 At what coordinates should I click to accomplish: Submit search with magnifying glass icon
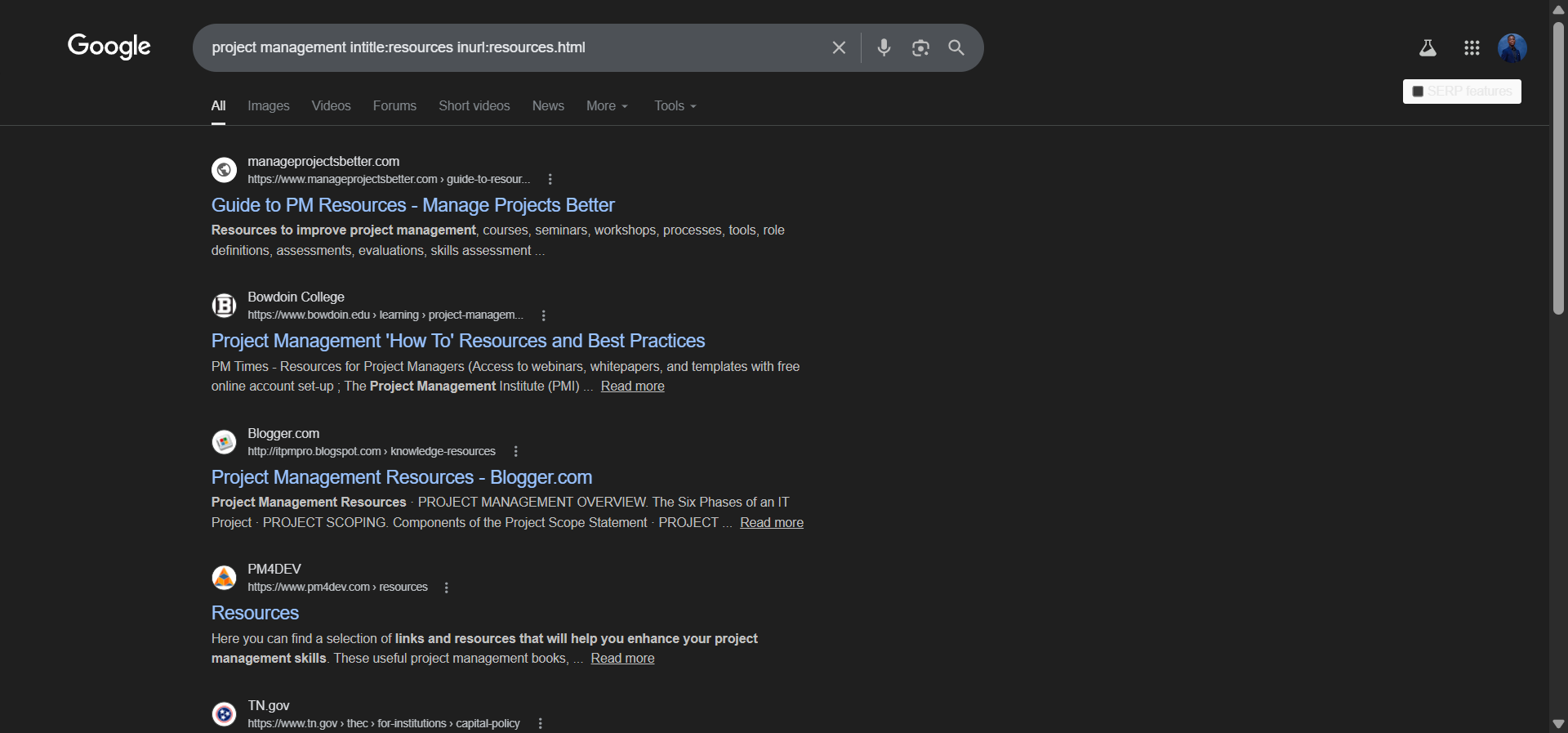pos(956,47)
